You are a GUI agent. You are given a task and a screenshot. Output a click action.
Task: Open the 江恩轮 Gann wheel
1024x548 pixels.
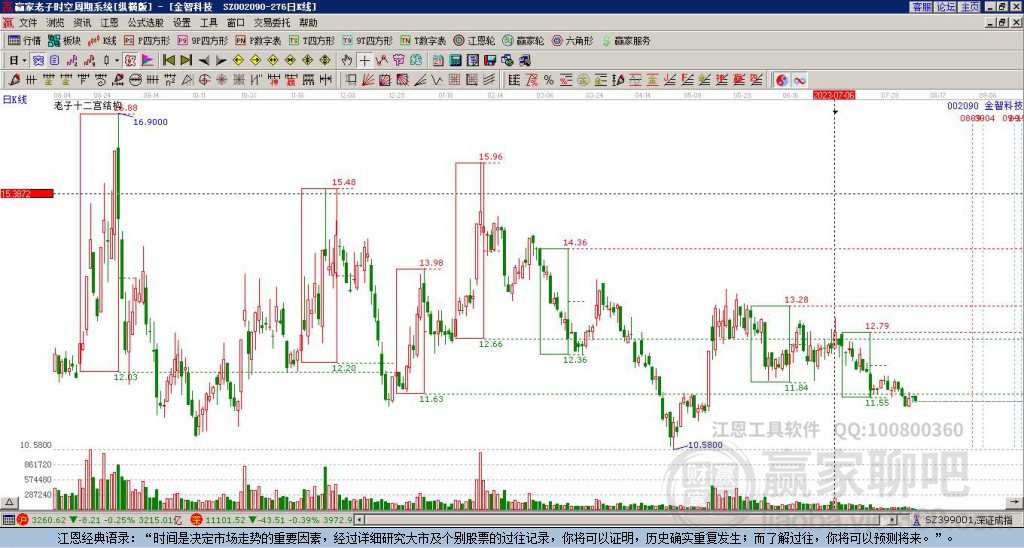pos(474,40)
